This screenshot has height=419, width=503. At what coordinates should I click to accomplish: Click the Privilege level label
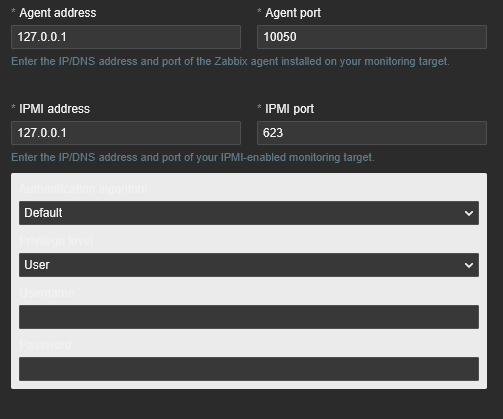click(x=56, y=241)
